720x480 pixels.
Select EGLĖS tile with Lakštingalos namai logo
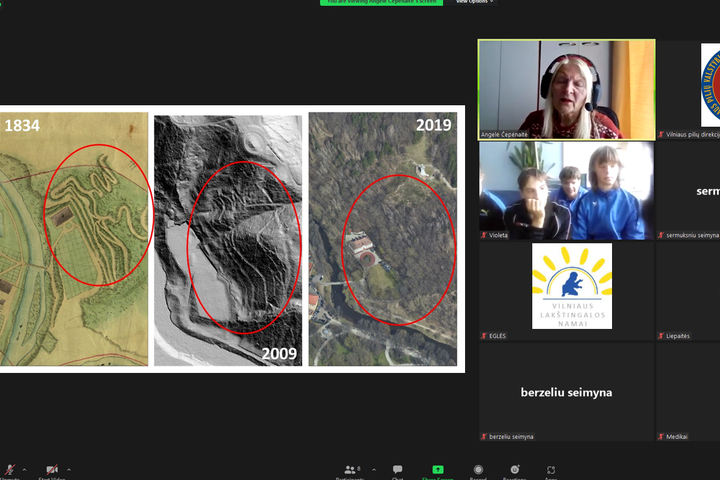pyautogui.click(x=567, y=291)
